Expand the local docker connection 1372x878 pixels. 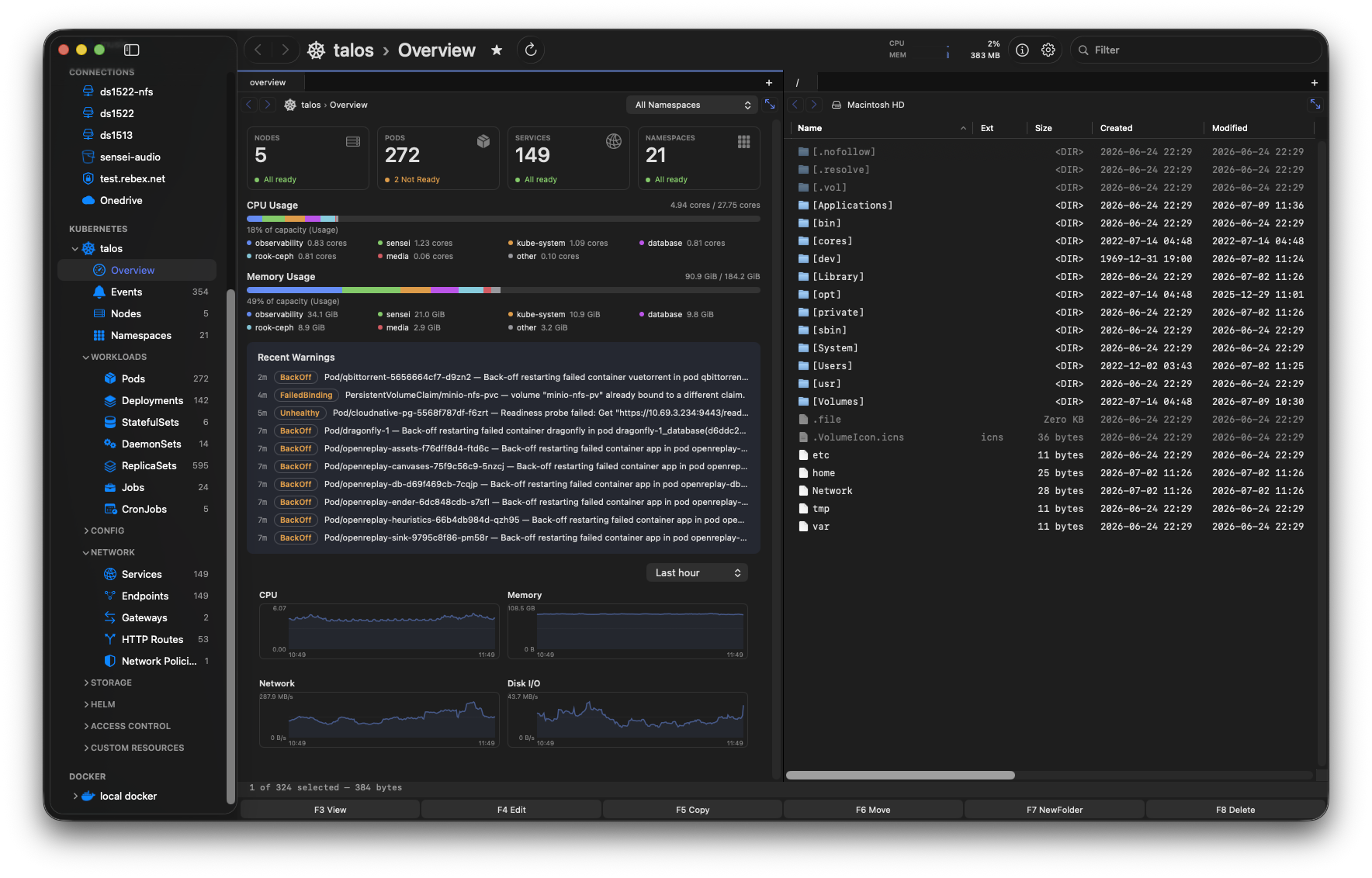click(75, 796)
